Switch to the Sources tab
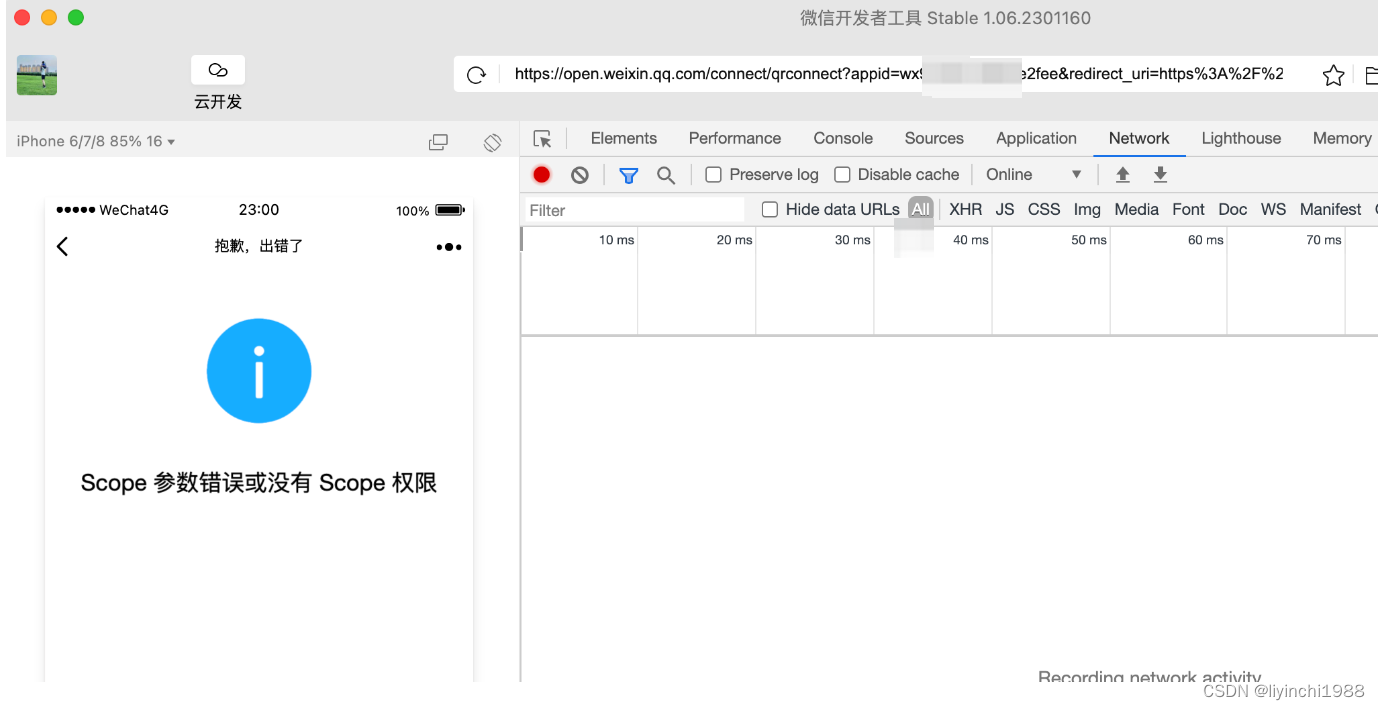 [934, 138]
